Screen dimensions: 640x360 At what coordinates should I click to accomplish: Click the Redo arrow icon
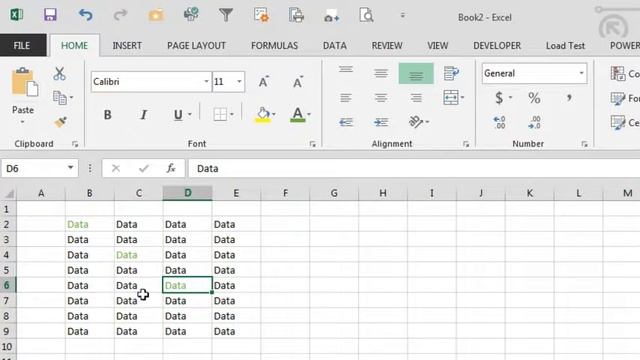pyautogui.click(x=120, y=16)
